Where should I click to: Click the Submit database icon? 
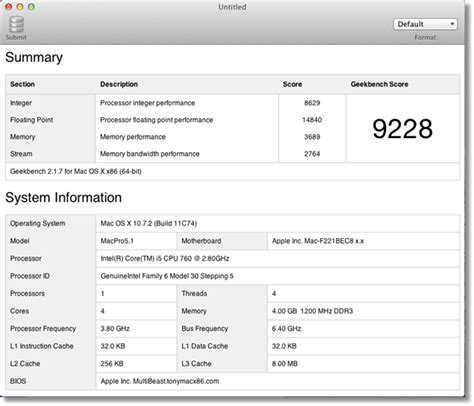[16, 25]
